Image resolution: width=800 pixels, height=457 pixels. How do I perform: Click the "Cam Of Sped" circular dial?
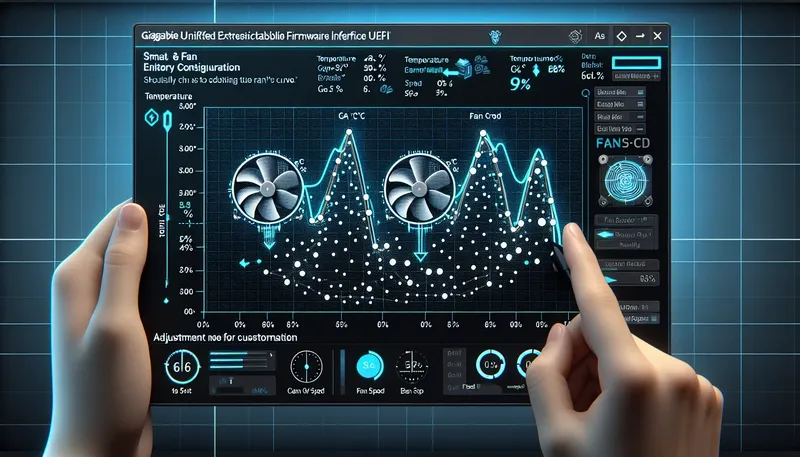(306, 367)
